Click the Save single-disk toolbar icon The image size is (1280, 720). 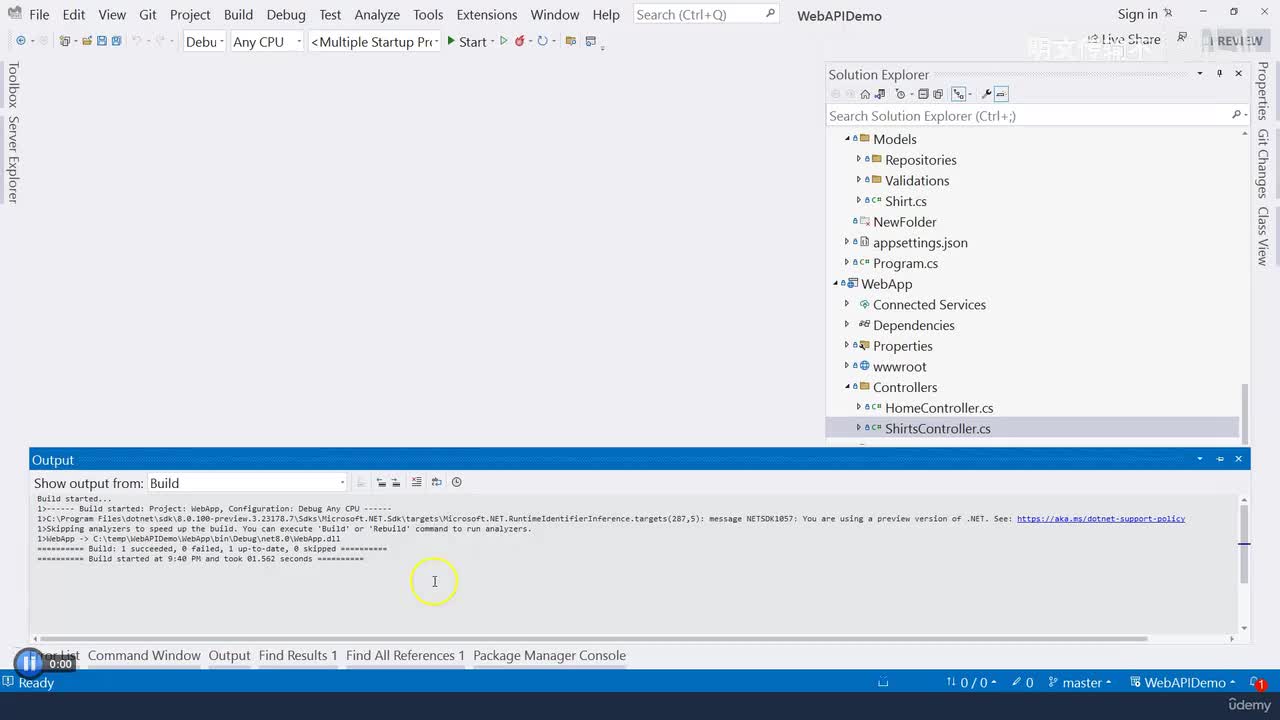click(101, 41)
